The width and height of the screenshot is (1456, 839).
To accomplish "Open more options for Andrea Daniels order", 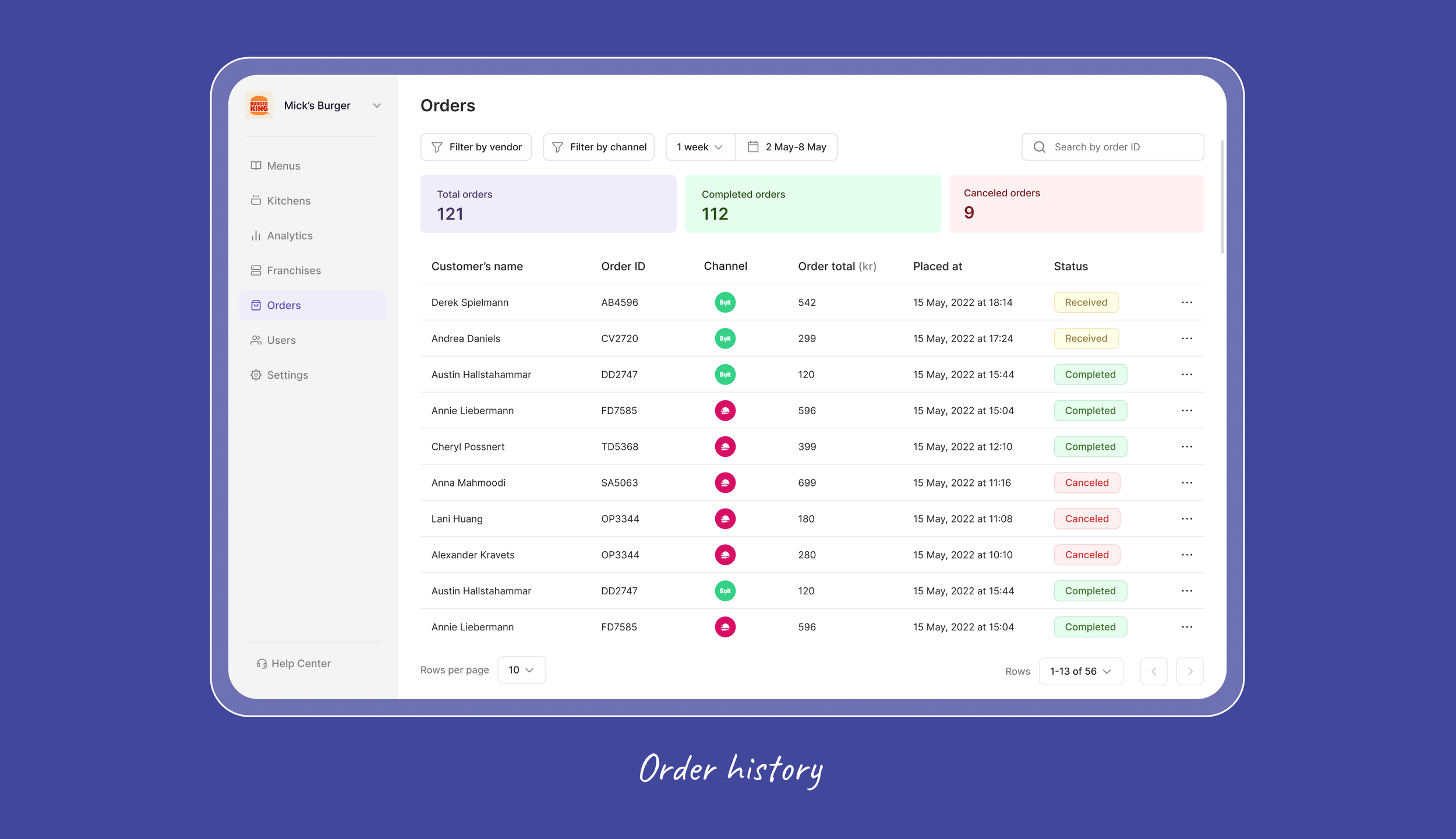I will pos(1187,339).
